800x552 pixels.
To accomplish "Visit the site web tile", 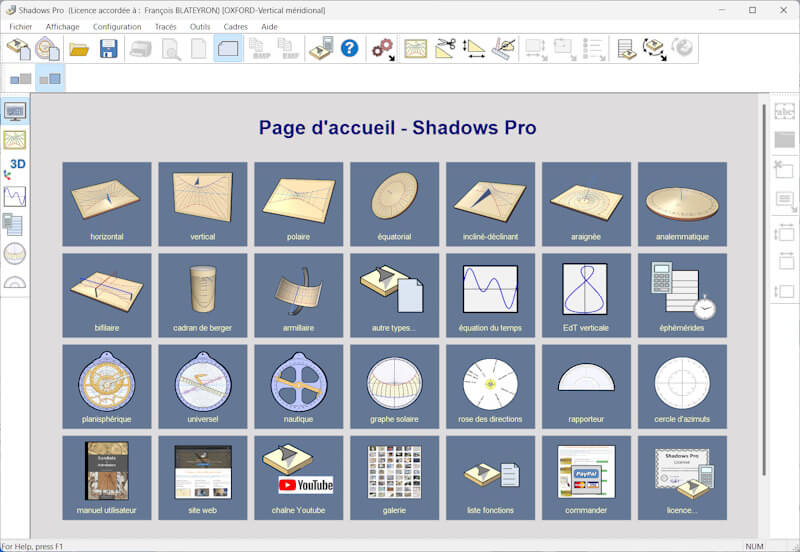I will [203, 478].
